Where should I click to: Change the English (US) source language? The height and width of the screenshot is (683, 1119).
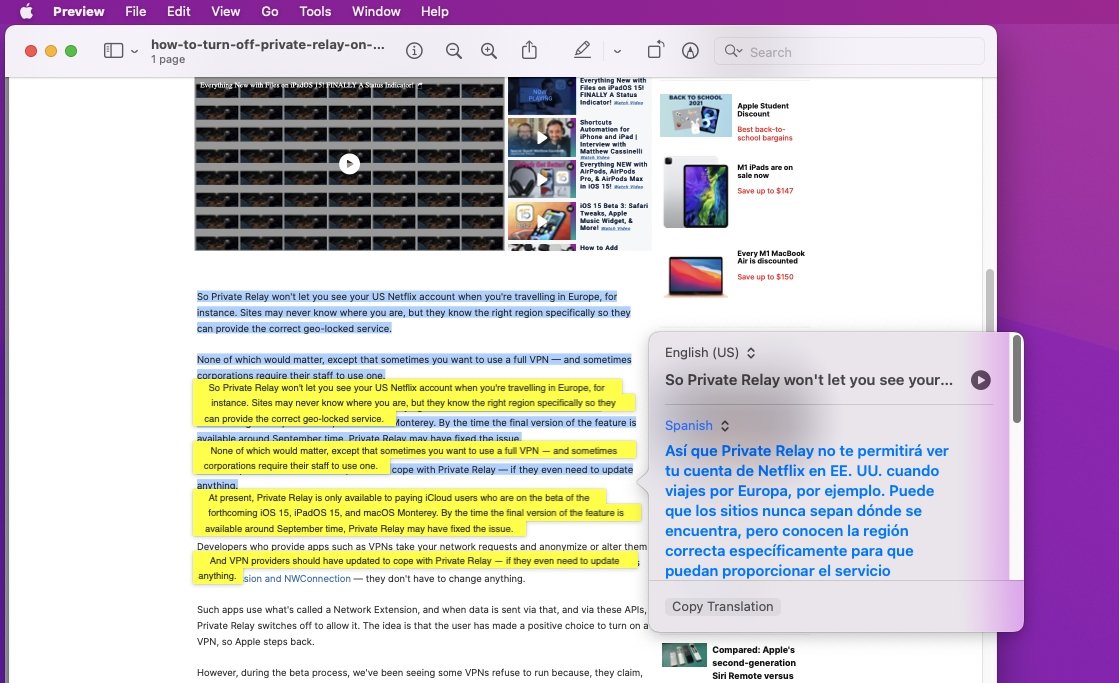click(x=710, y=353)
